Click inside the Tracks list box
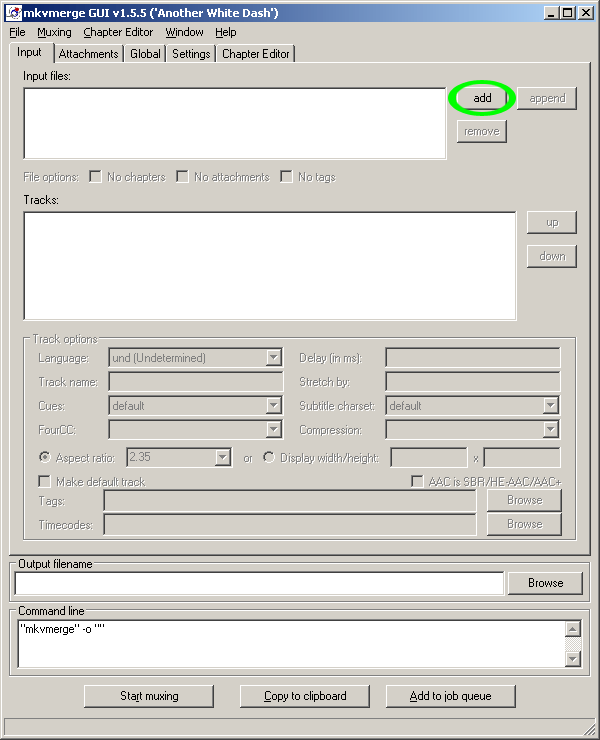Screen dimensions: 600x740 pos(270,266)
